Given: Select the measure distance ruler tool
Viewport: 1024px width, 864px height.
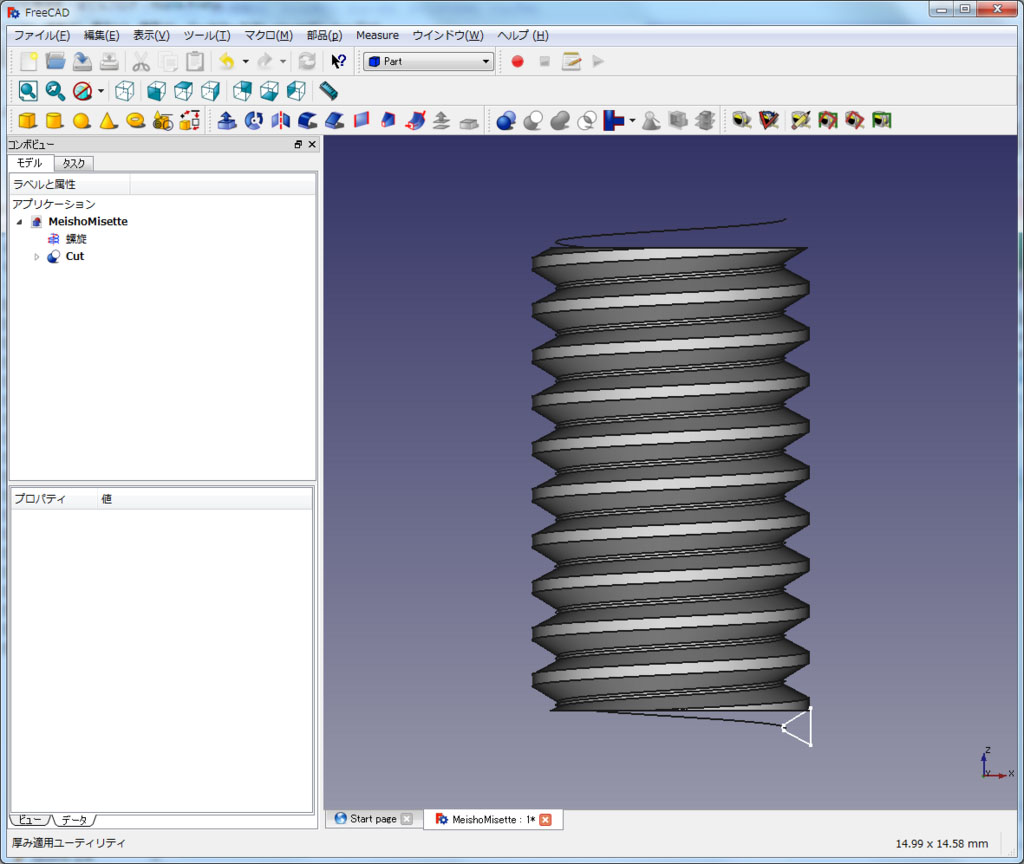Looking at the screenshot, I should point(328,91).
